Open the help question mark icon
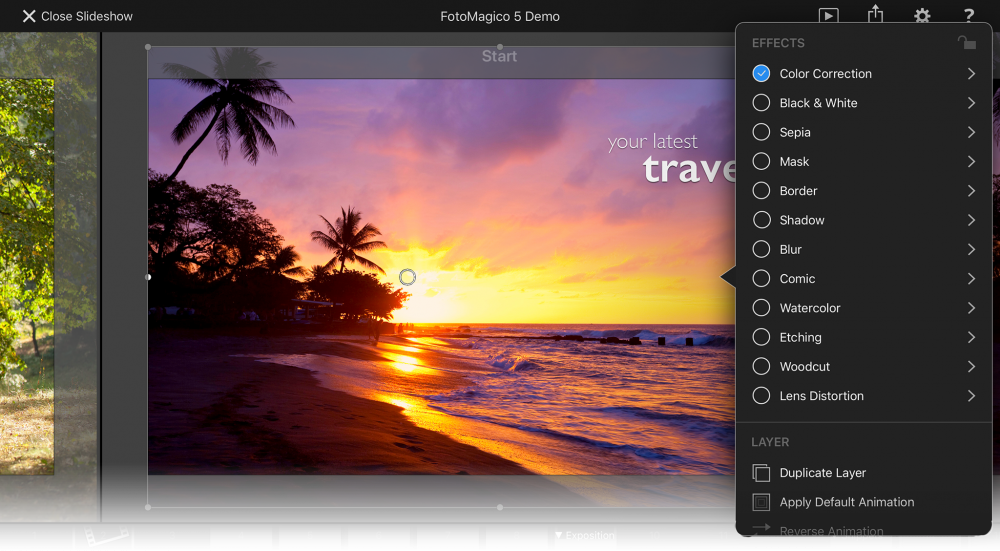The height and width of the screenshot is (551, 1000). (968, 16)
